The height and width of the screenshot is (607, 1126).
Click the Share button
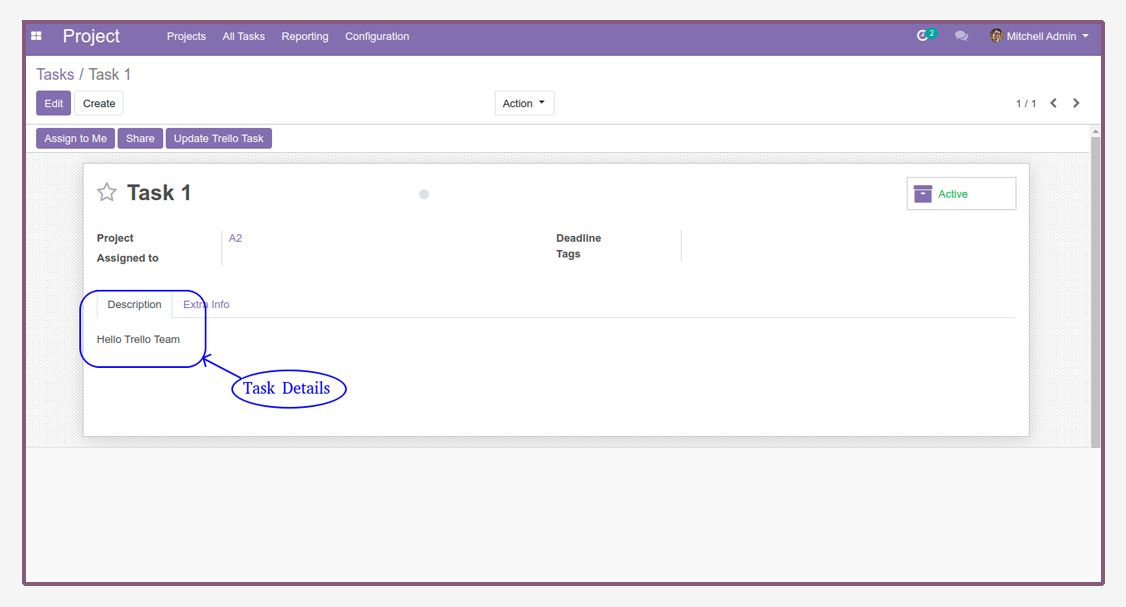[140, 138]
